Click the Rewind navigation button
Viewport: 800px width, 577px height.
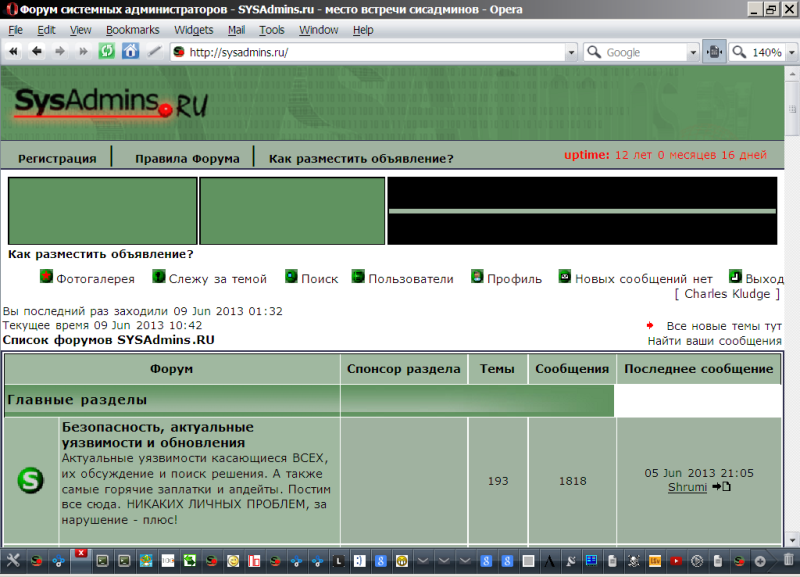coord(13,52)
